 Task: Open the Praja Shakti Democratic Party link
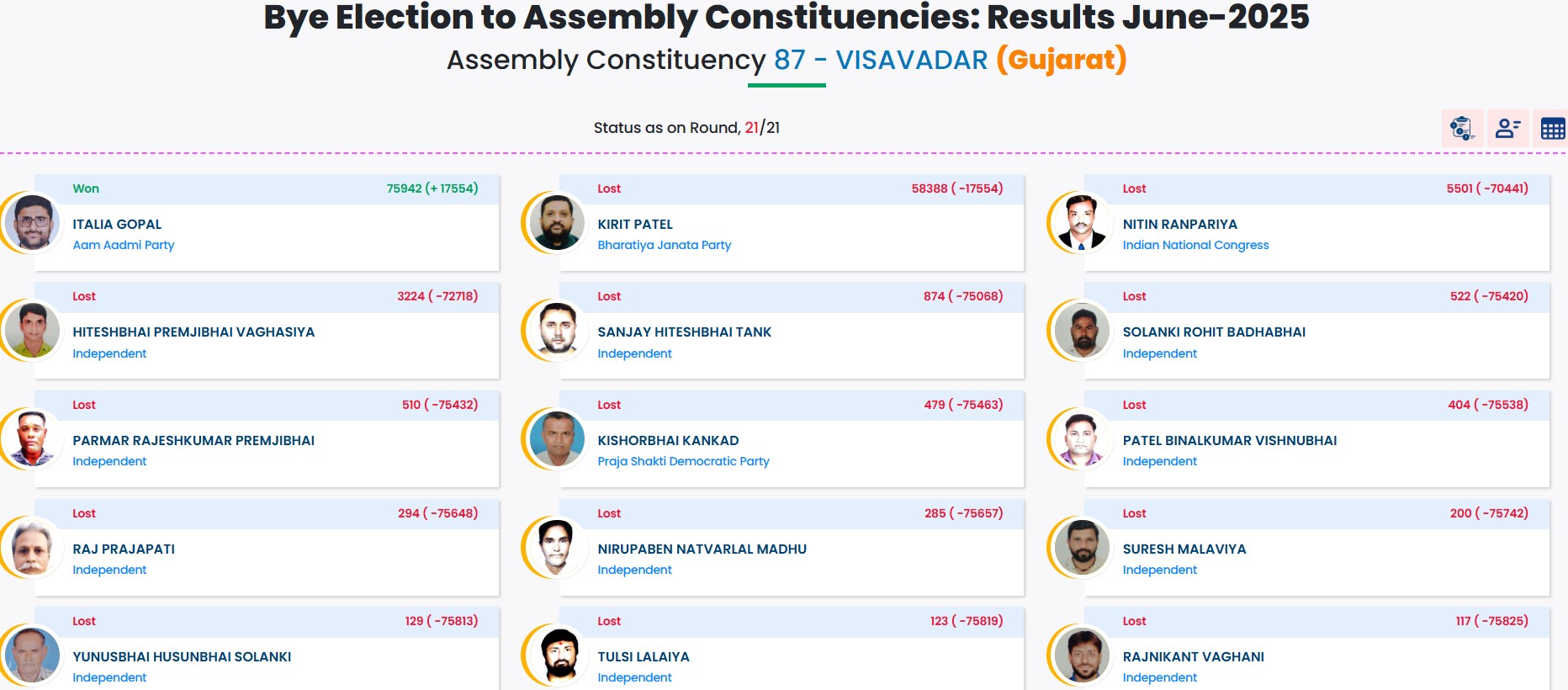pyautogui.click(x=683, y=461)
